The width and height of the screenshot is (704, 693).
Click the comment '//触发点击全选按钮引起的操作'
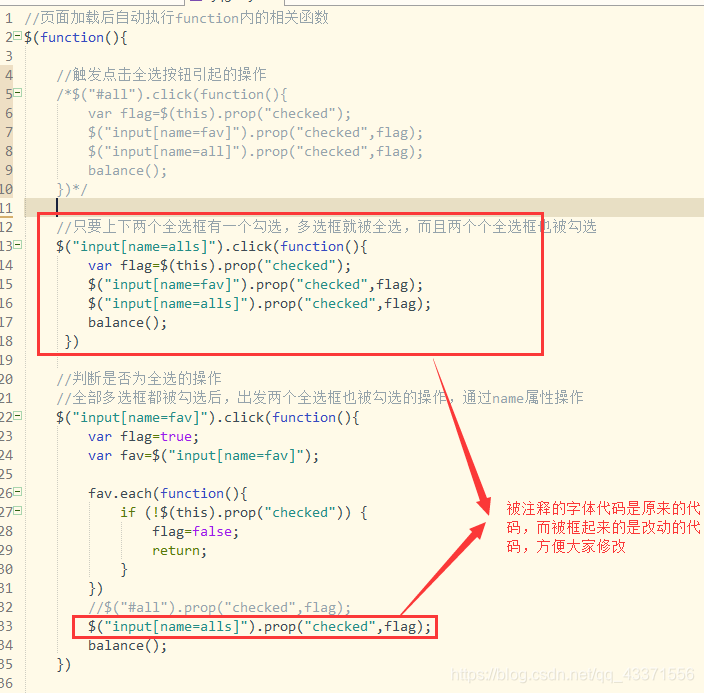point(162,75)
